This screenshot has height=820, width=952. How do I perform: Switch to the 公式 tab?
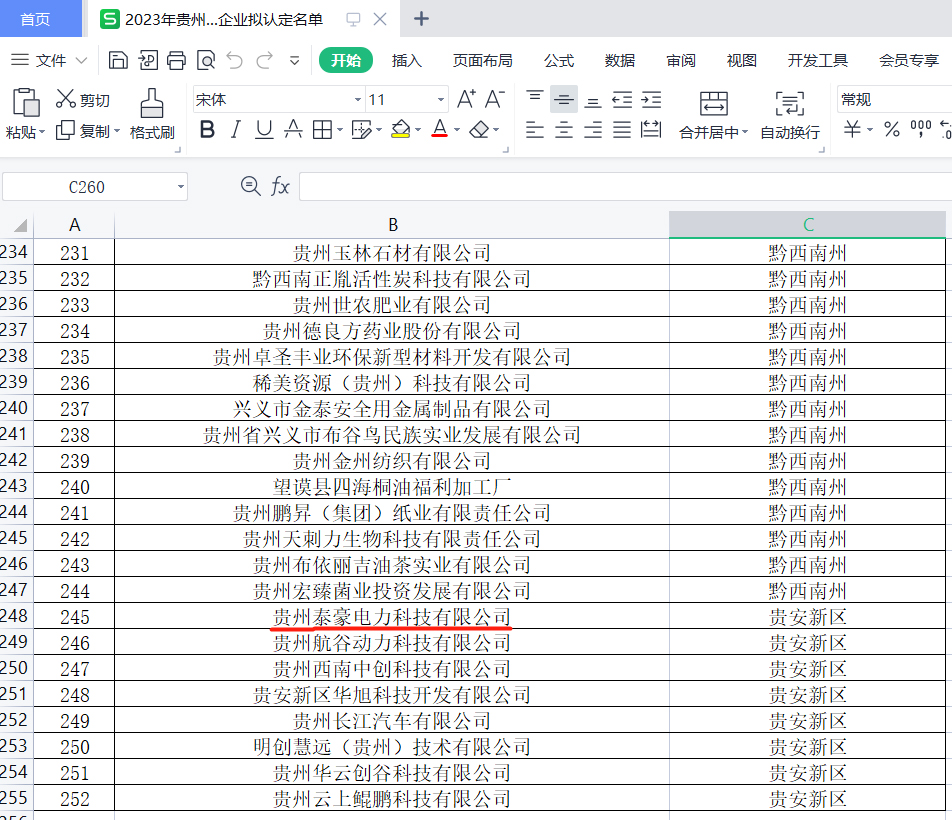[559, 61]
